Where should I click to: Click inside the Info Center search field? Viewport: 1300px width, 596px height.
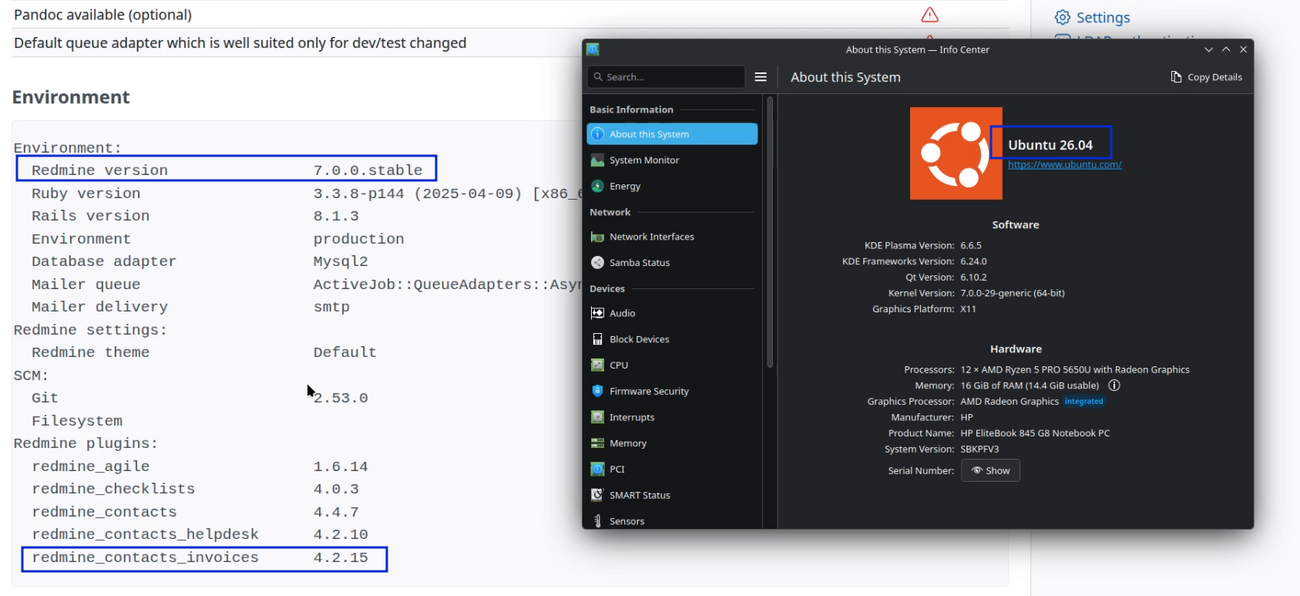[666, 77]
